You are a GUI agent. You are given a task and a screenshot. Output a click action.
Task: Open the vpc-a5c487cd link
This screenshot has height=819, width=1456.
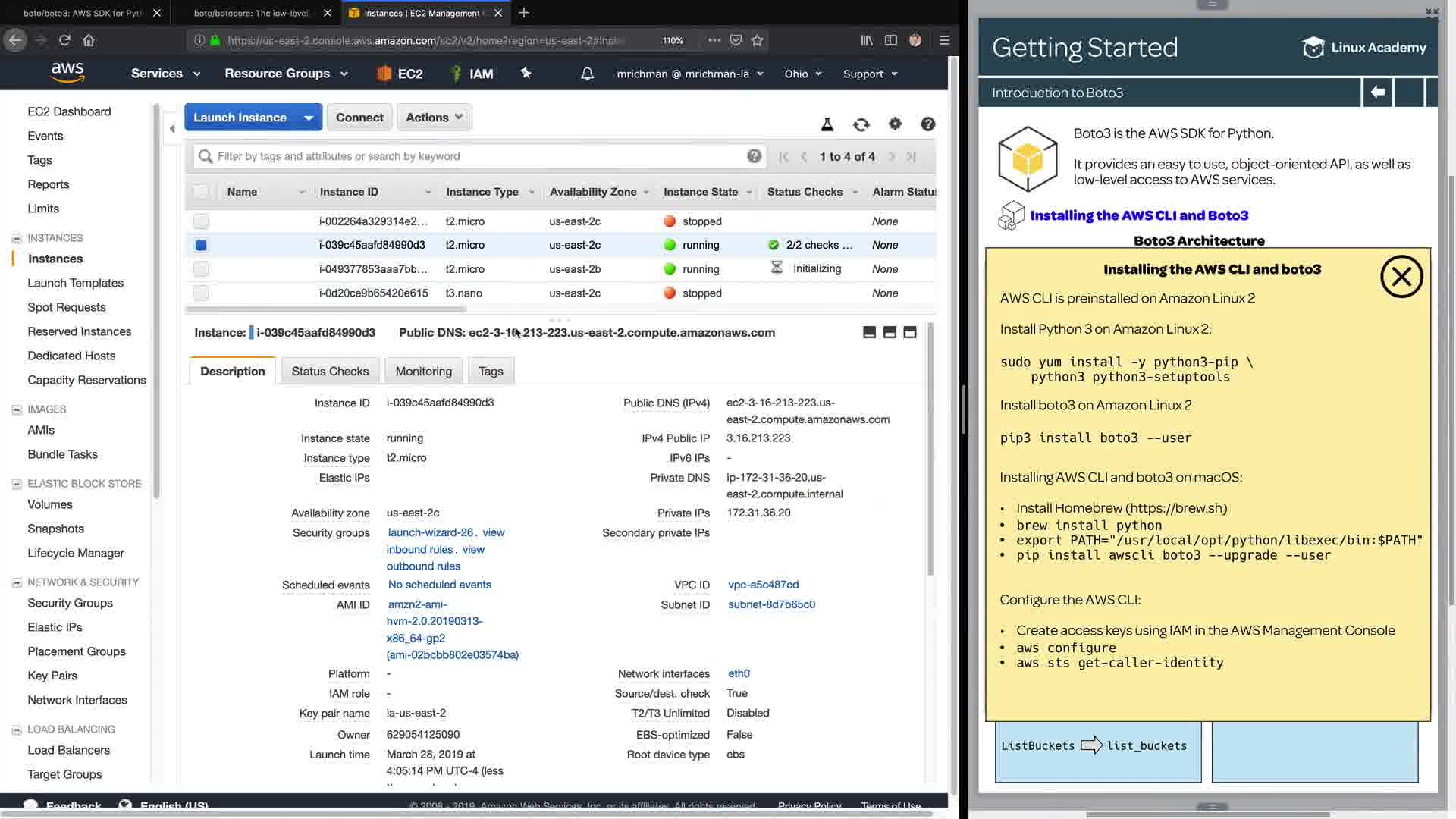[x=763, y=585]
